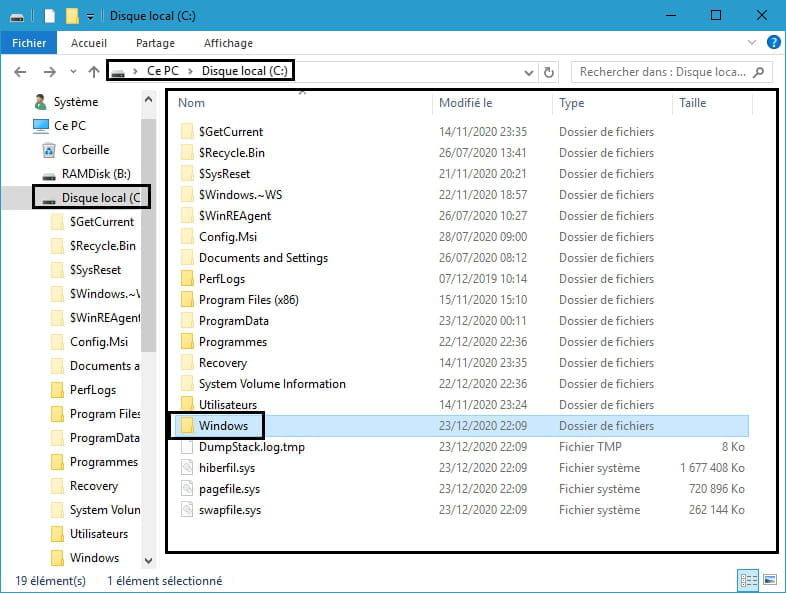This screenshot has height=593, width=786.
Task: Open the address bar history dropdown
Action: [x=528, y=73]
